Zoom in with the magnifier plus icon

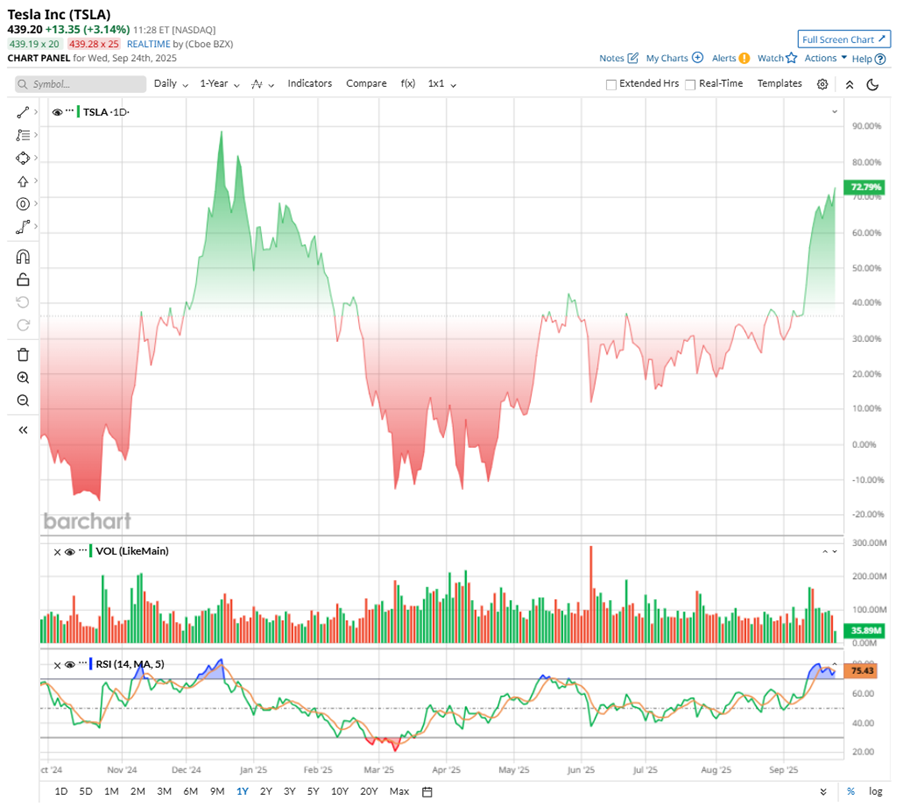(x=22, y=377)
